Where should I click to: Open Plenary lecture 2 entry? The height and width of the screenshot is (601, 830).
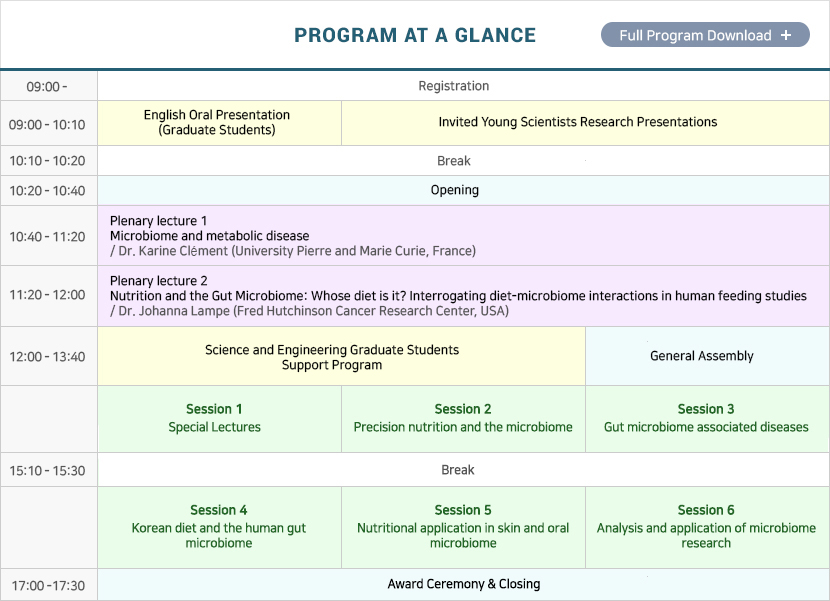click(463, 296)
